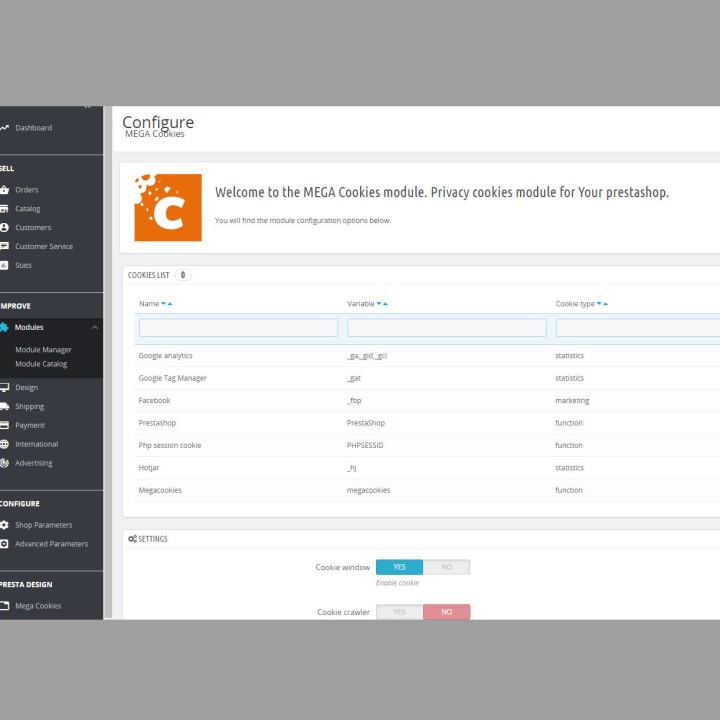Screen dimensions: 720x720
Task: Sort Name column ascending
Action: click(x=170, y=304)
